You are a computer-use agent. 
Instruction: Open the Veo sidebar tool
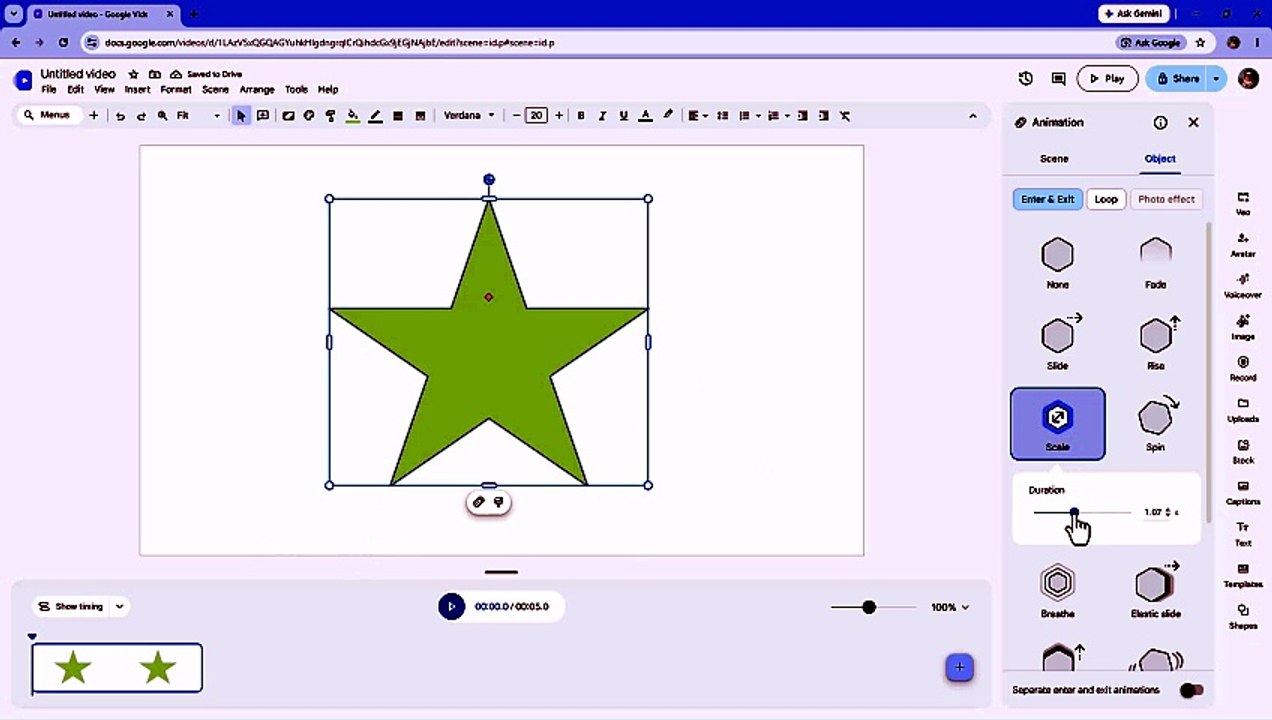(x=1243, y=203)
